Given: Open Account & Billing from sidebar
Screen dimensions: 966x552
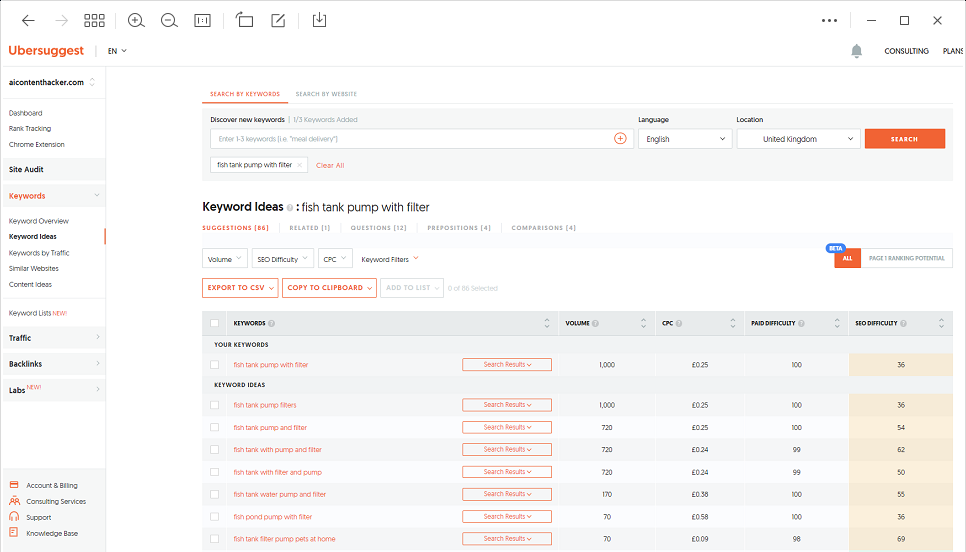Looking at the screenshot, I should pyautogui.click(x=52, y=485).
